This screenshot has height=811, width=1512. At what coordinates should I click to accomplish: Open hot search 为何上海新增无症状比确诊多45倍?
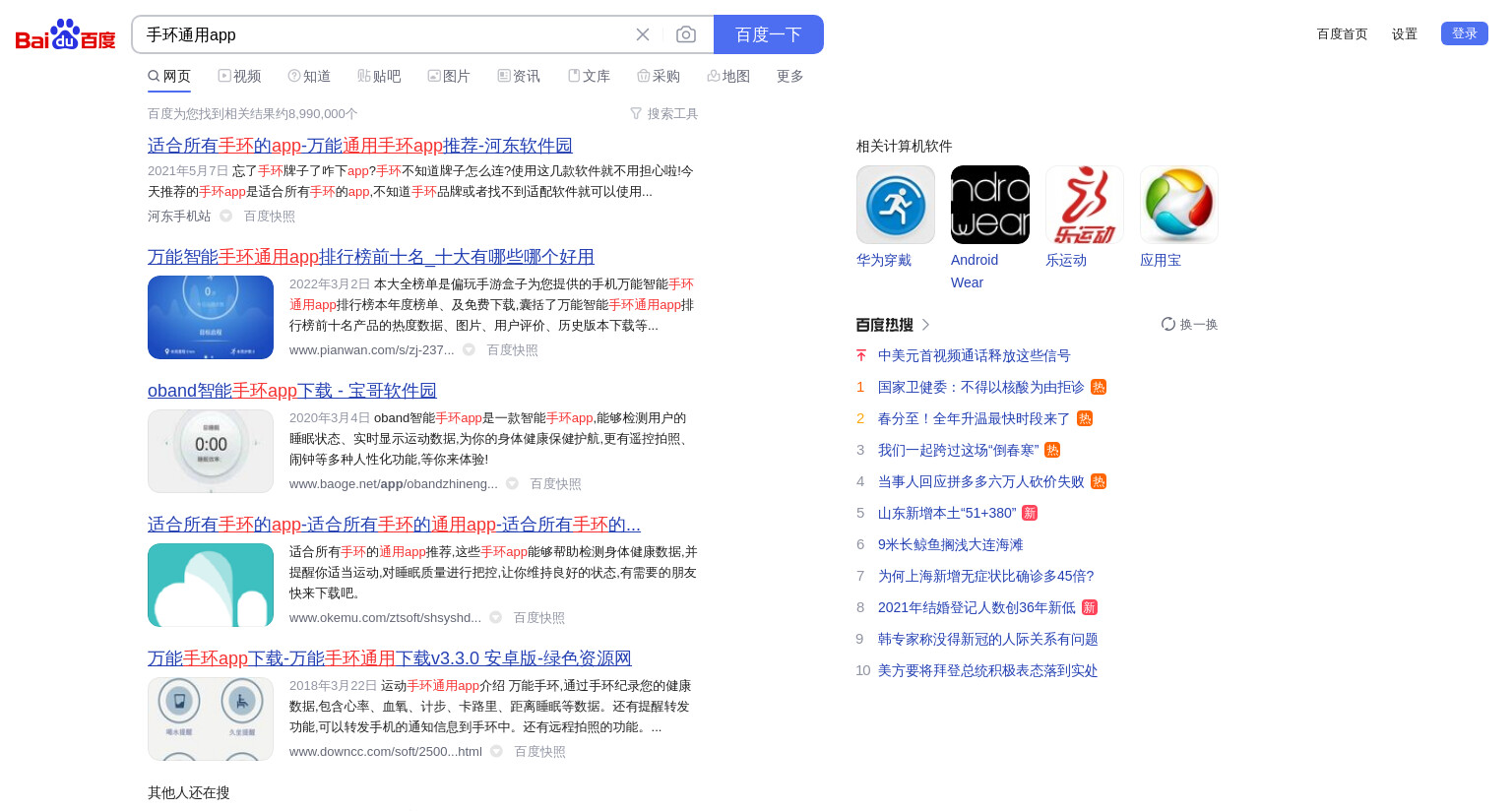pyautogui.click(x=986, y=577)
